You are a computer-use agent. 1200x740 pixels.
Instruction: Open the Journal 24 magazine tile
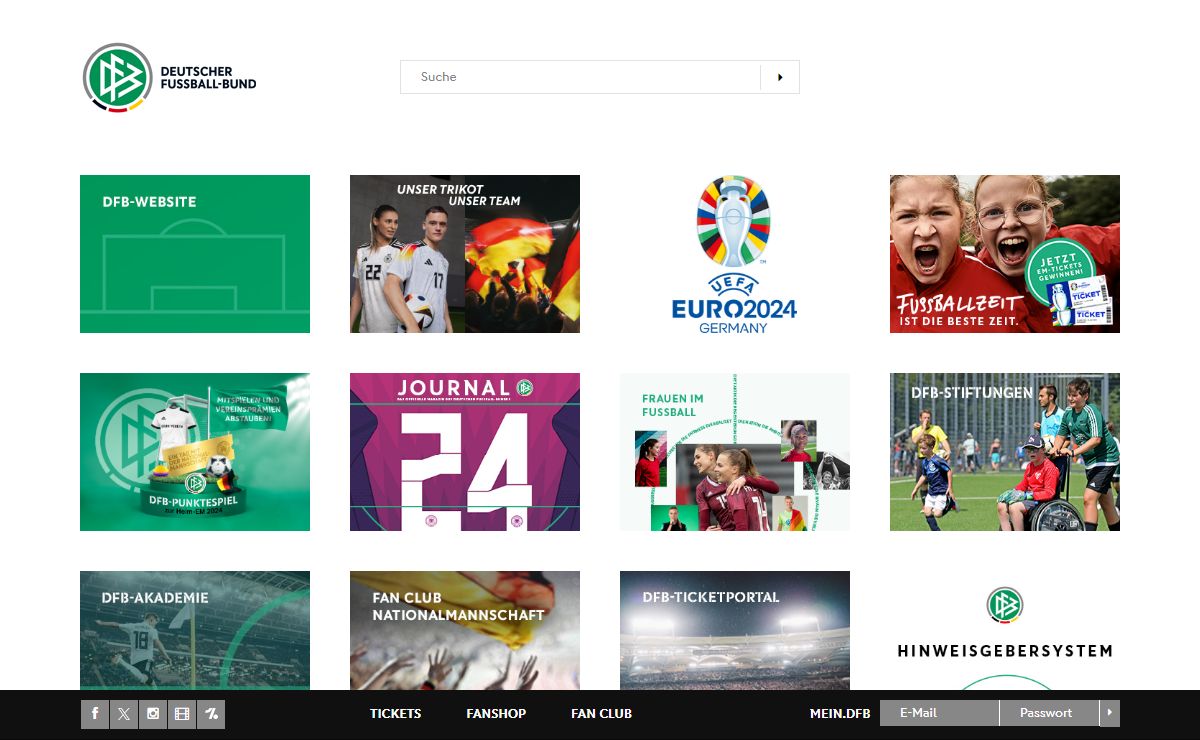[465, 452]
